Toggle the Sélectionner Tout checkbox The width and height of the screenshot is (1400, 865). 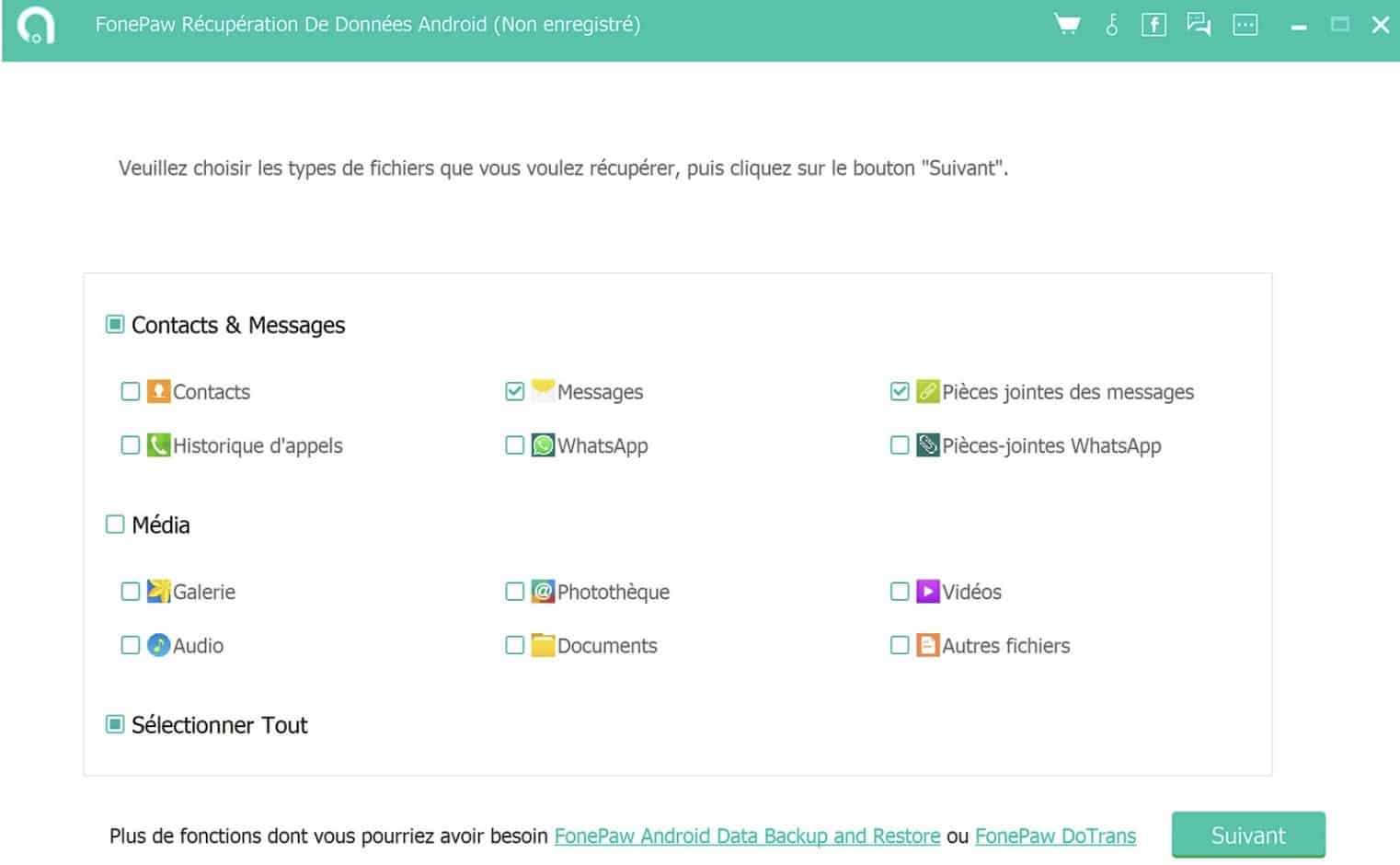tap(115, 724)
